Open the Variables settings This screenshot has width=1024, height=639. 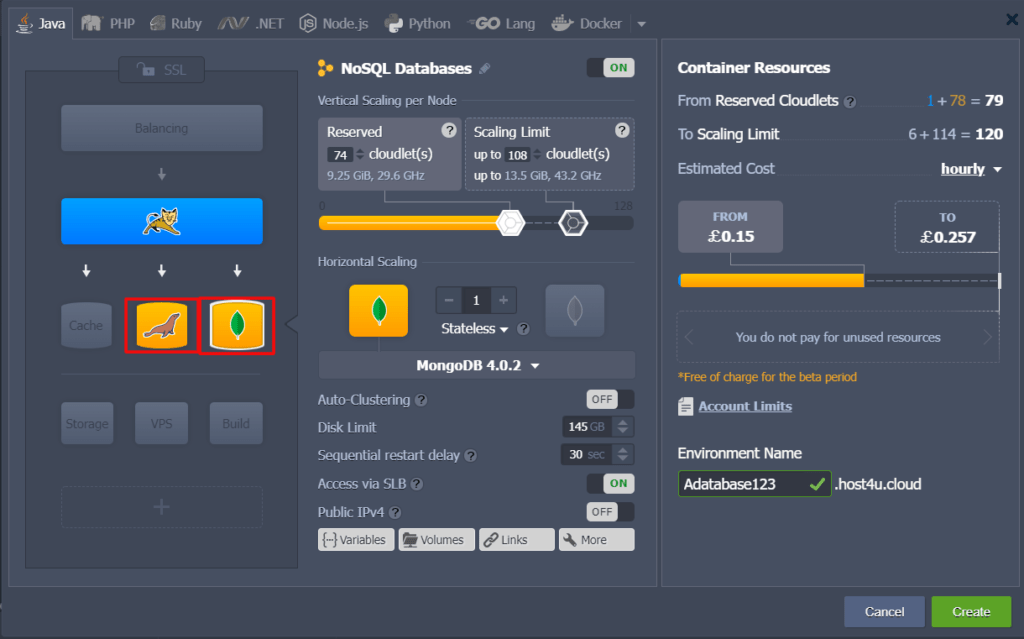[356, 540]
